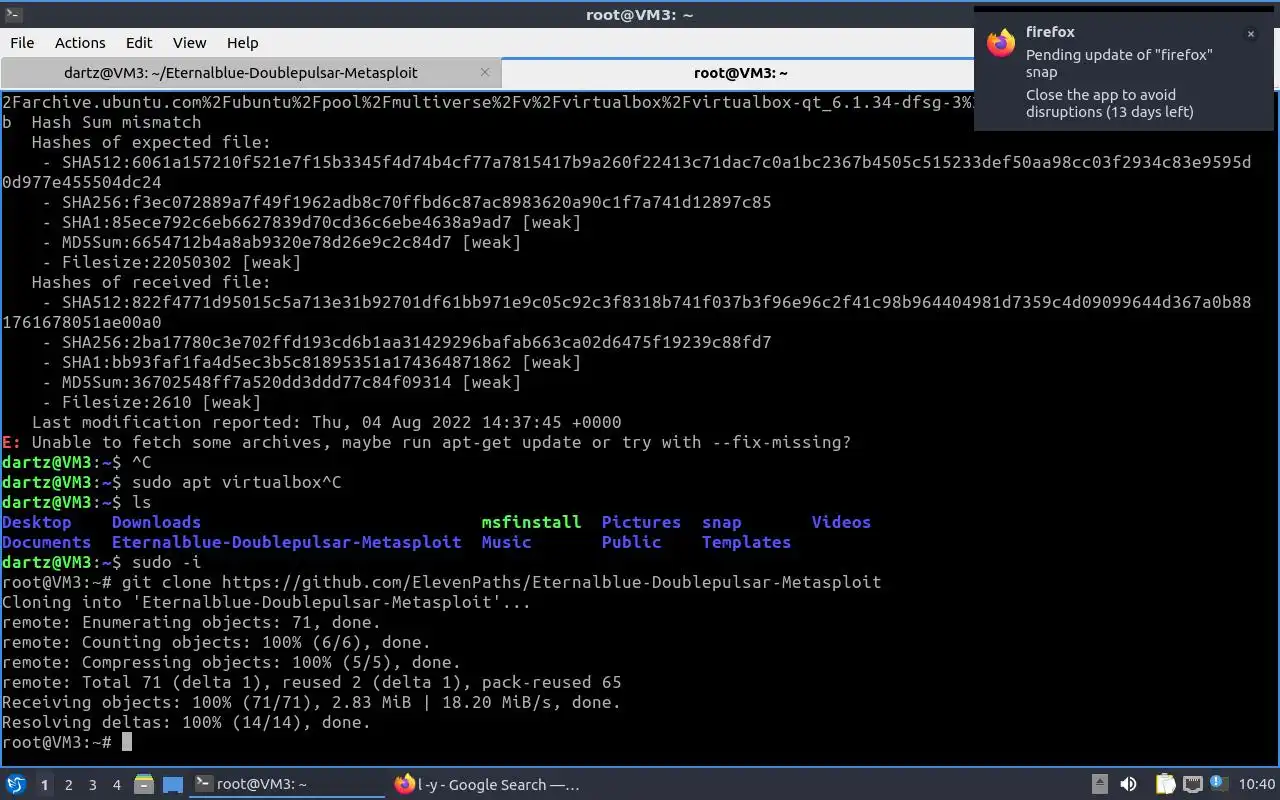Click the 'Last modification reported' line
1280x800 pixels.
(x=326, y=422)
